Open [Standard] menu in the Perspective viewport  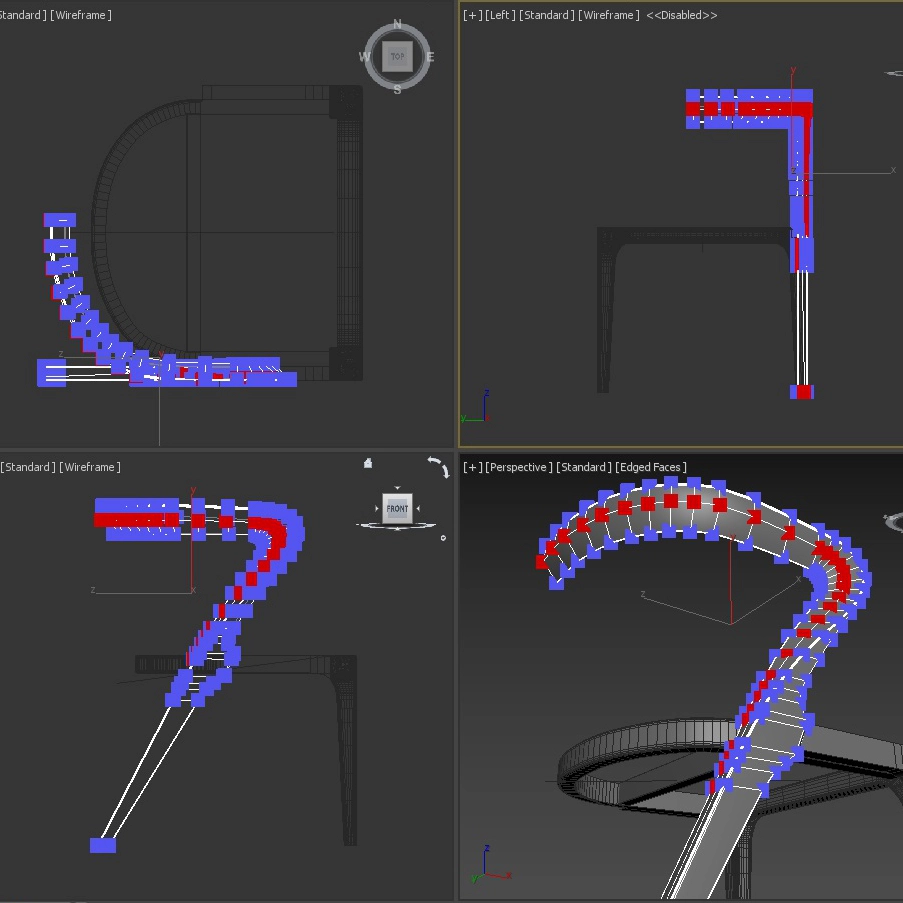click(584, 467)
